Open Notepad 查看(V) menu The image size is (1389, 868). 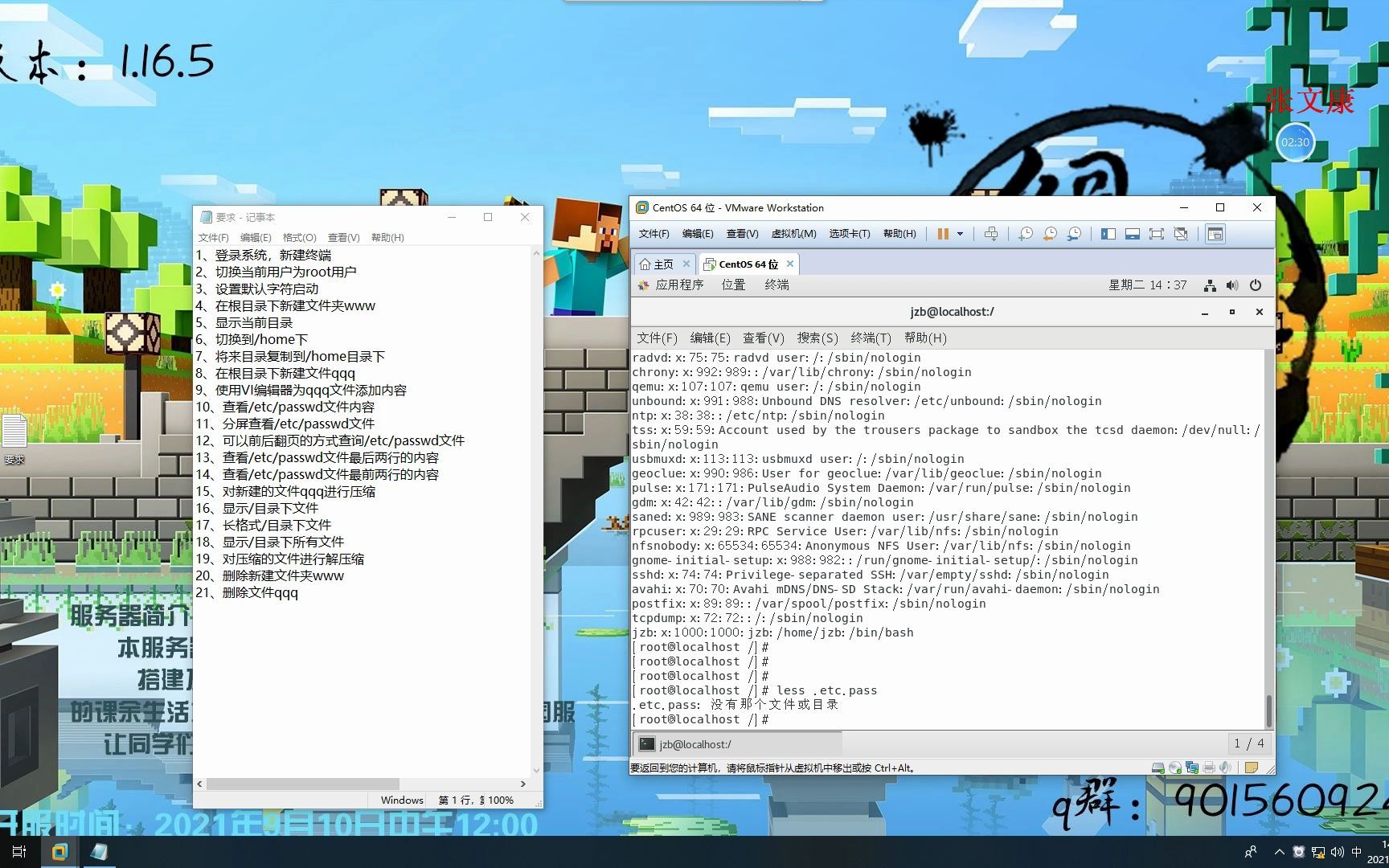coord(343,238)
